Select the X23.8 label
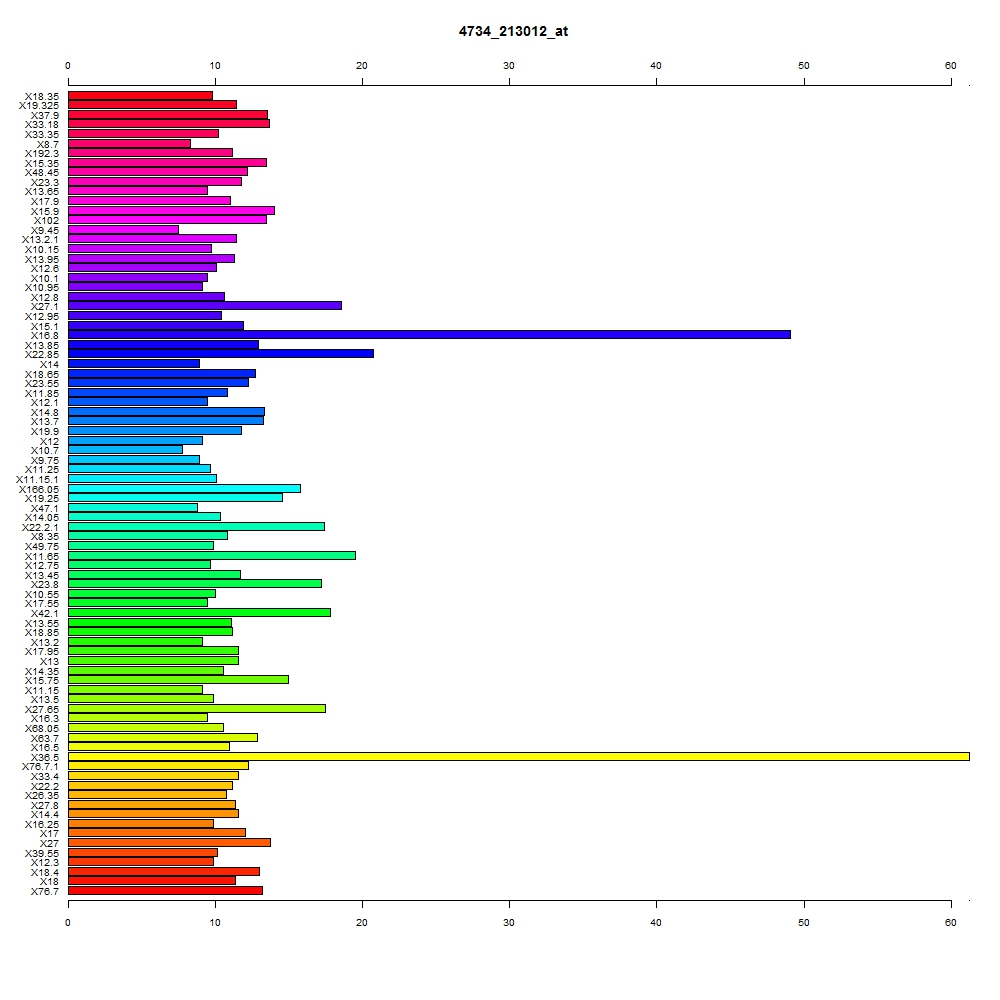 [x=45, y=584]
